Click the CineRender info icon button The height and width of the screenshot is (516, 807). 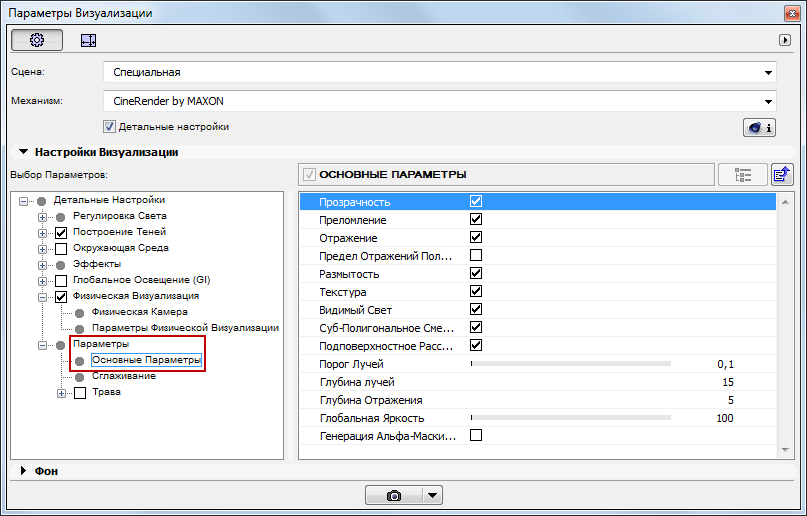coord(759,128)
